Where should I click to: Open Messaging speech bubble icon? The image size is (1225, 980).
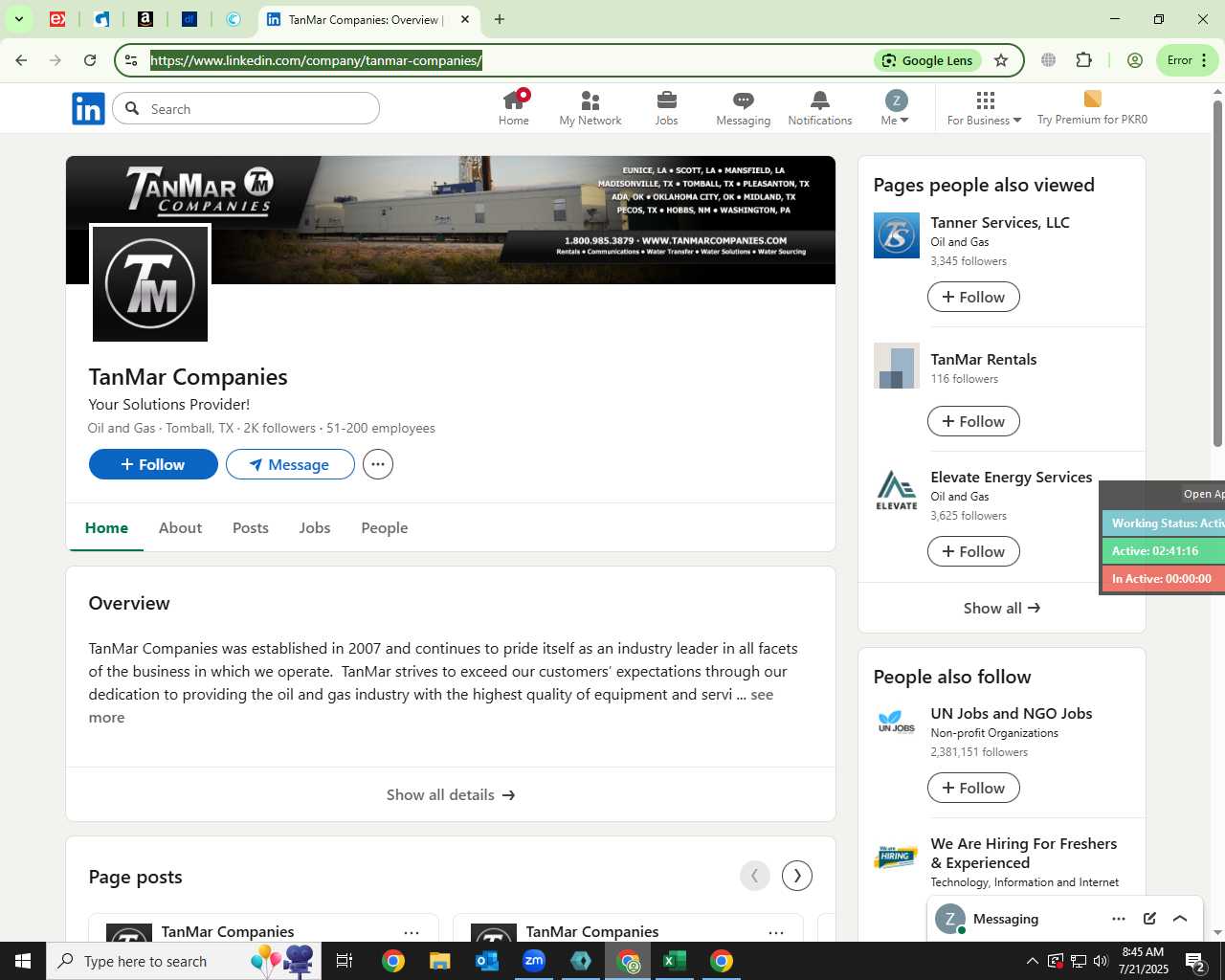click(x=743, y=108)
